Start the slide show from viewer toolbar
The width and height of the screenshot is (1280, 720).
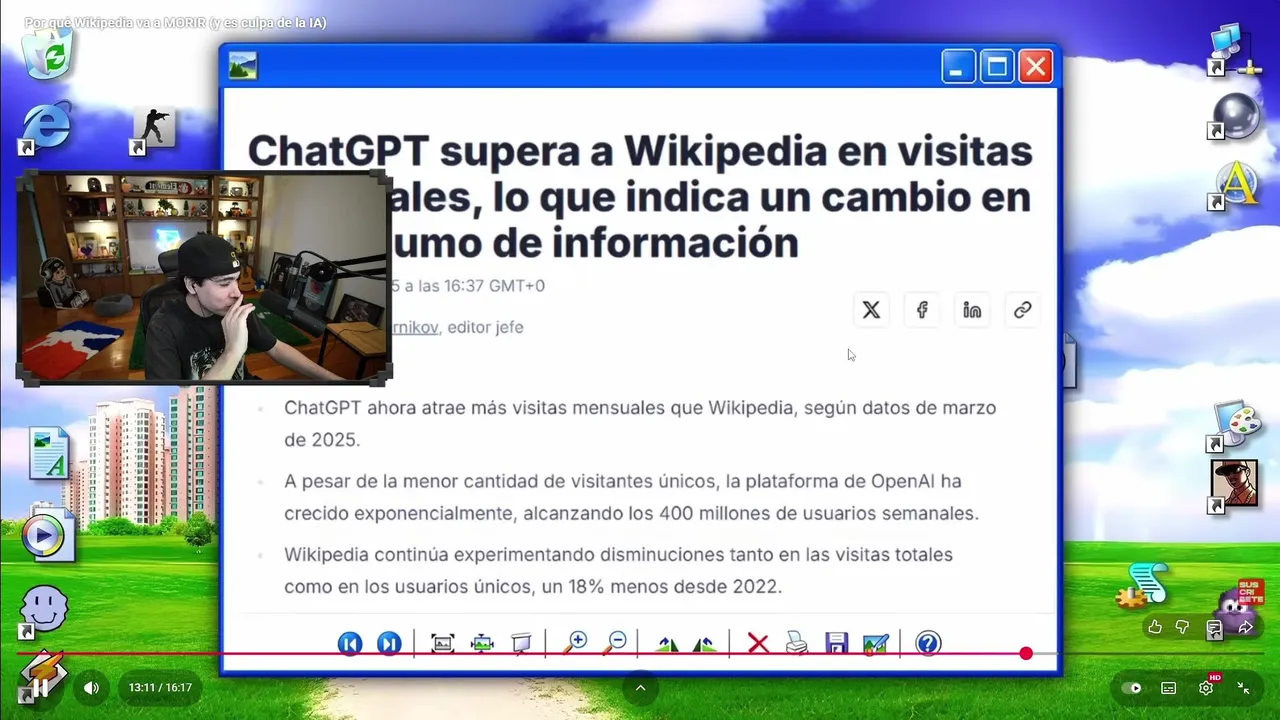(x=521, y=644)
